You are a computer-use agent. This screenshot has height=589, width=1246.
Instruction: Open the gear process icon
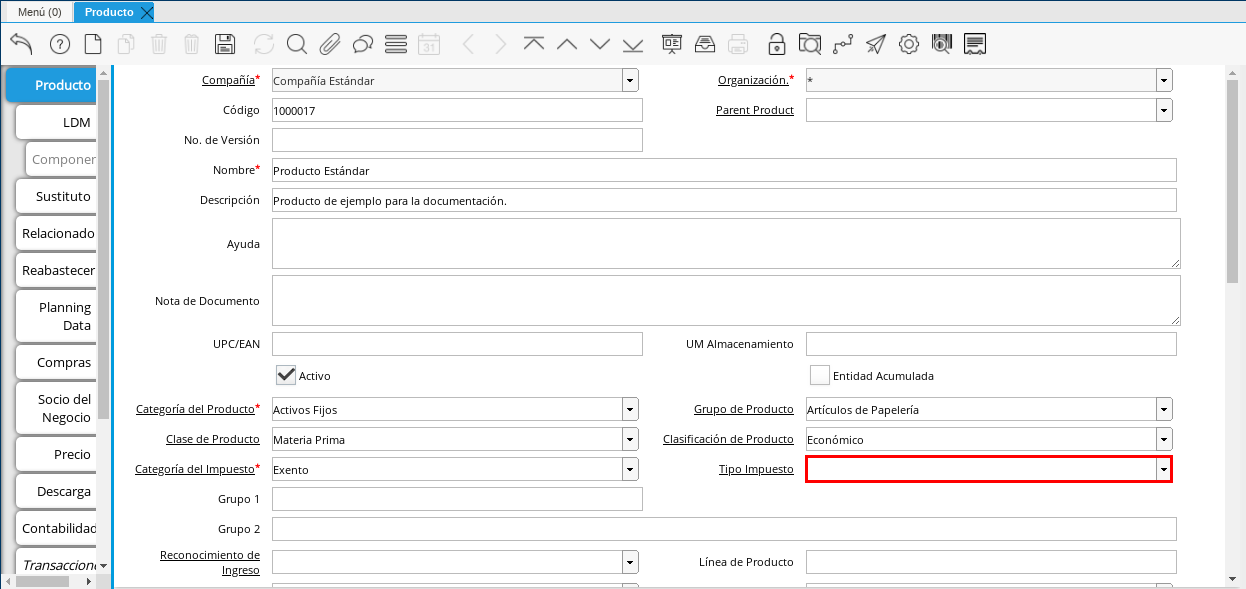(x=909, y=44)
